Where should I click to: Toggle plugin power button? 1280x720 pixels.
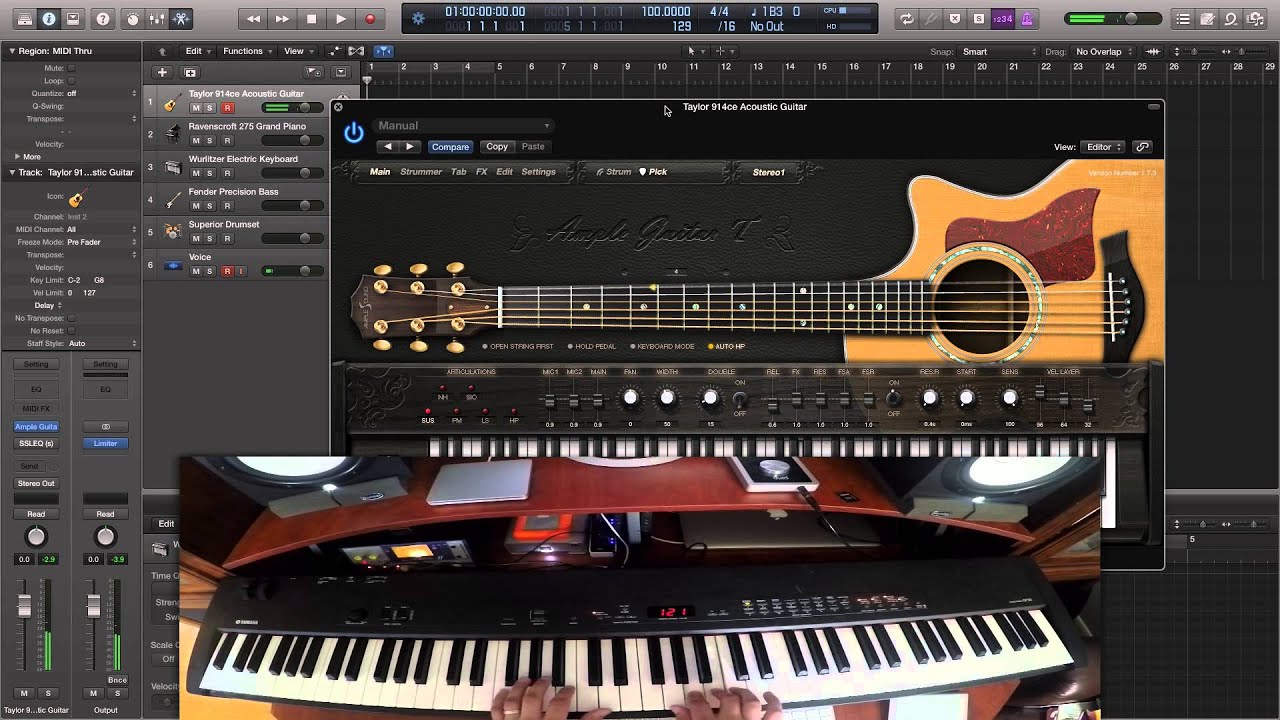[x=353, y=132]
